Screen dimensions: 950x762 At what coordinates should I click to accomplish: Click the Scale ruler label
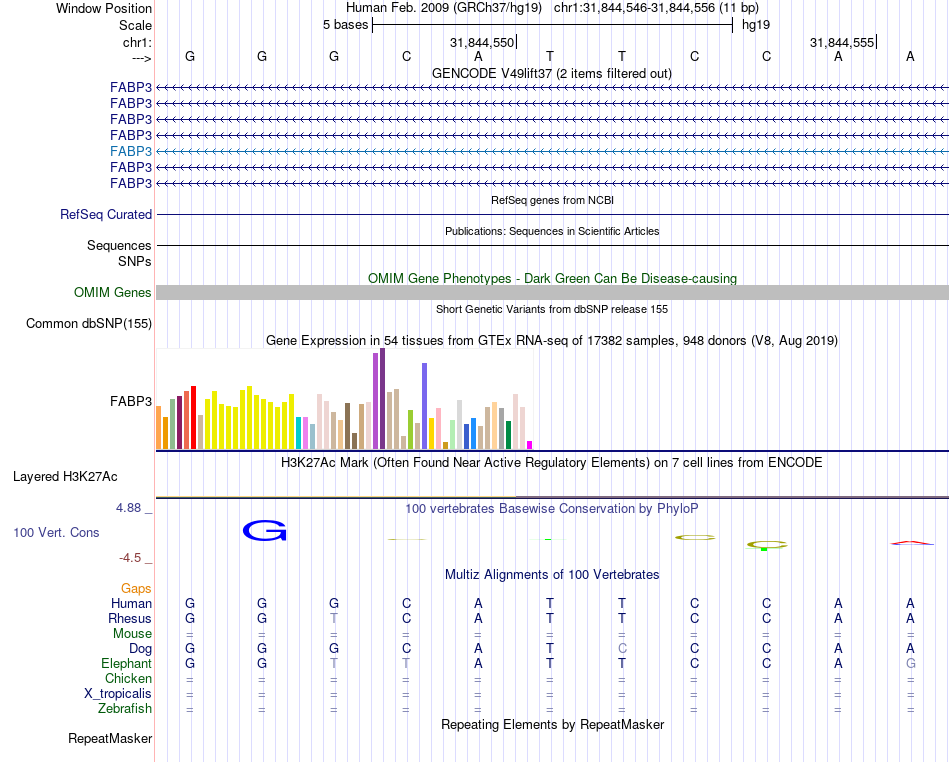pos(136,25)
